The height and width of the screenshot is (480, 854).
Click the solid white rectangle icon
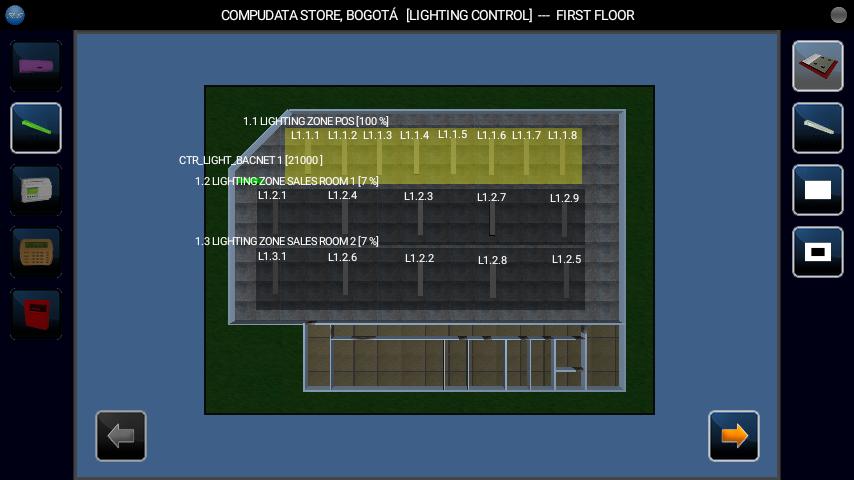(x=818, y=190)
